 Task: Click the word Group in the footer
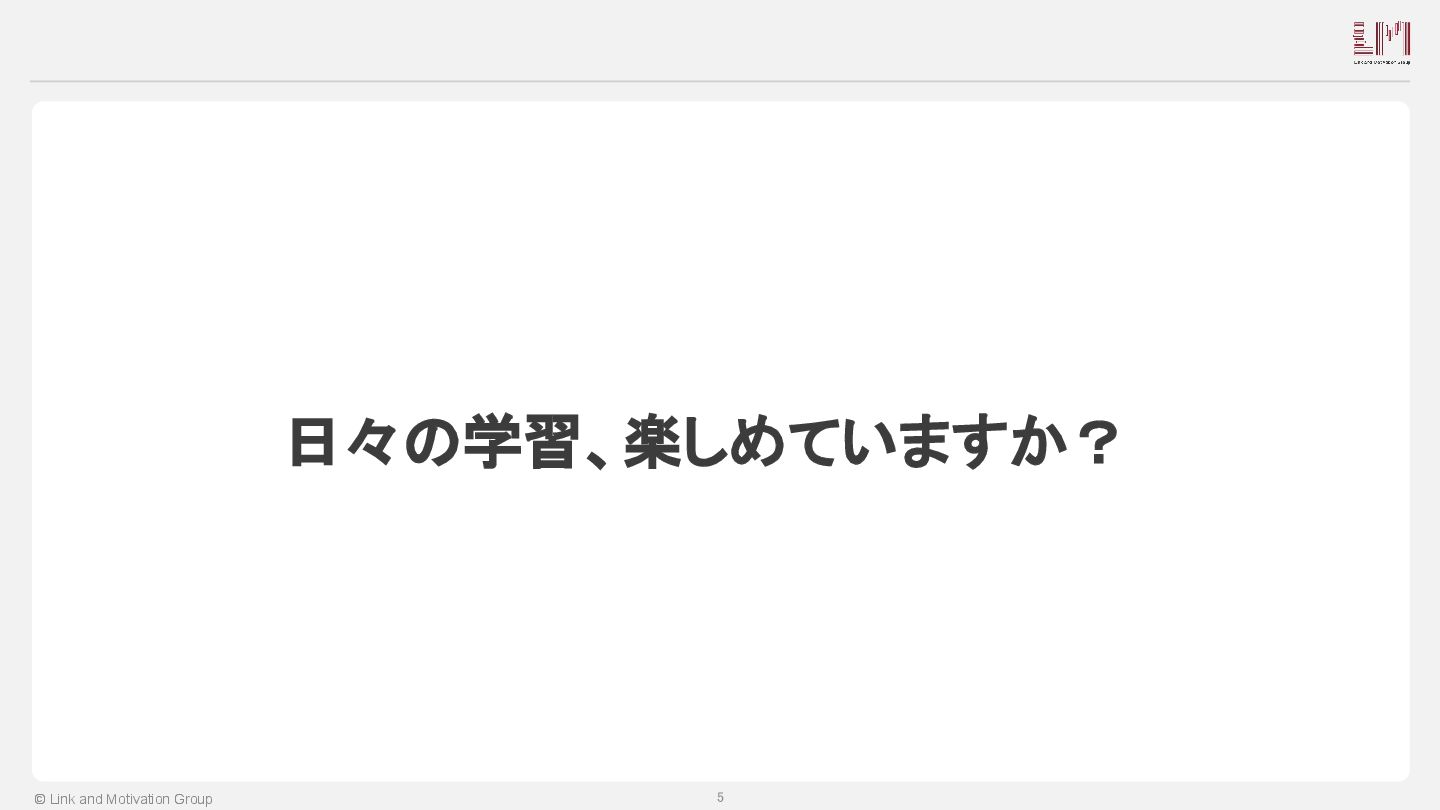193,799
